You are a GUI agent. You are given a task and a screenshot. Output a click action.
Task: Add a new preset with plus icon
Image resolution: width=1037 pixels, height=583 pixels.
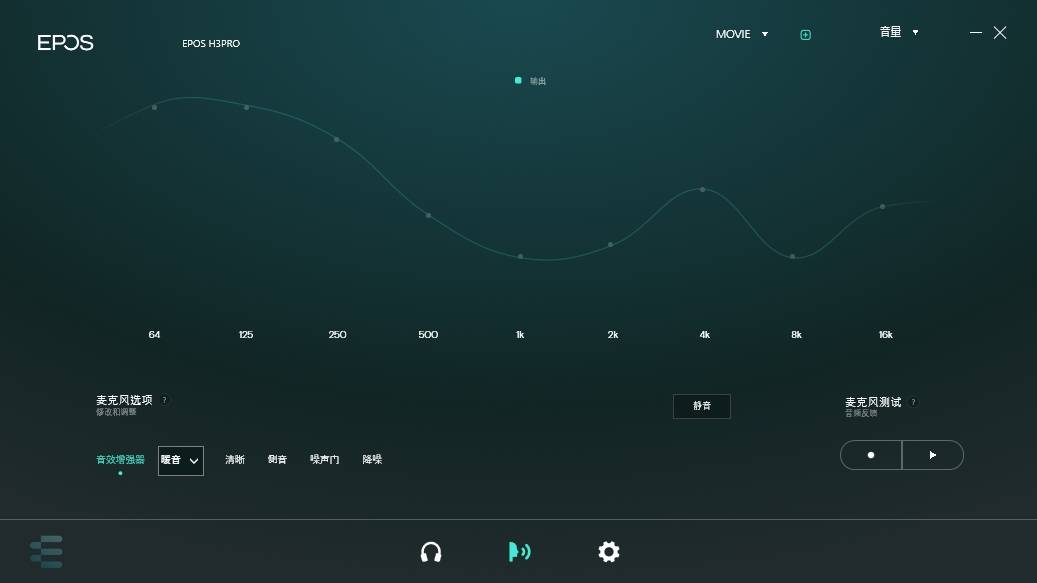coord(805,35)
